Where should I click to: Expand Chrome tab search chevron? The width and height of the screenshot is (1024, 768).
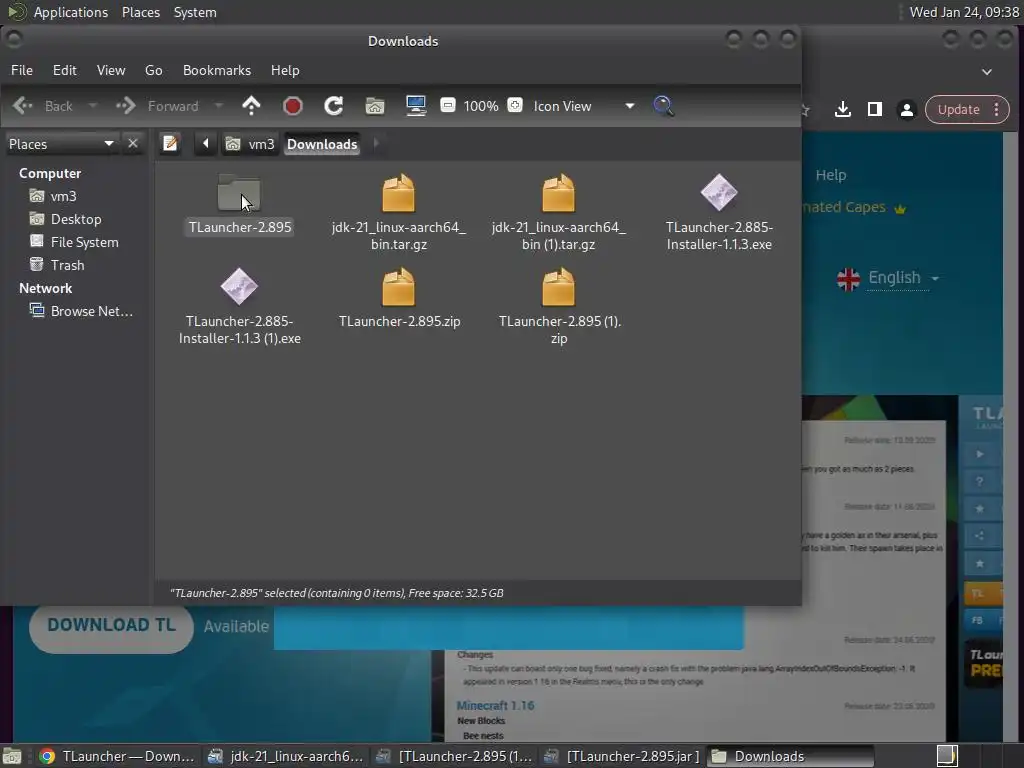pyautogui.click(x=987, y=72)
